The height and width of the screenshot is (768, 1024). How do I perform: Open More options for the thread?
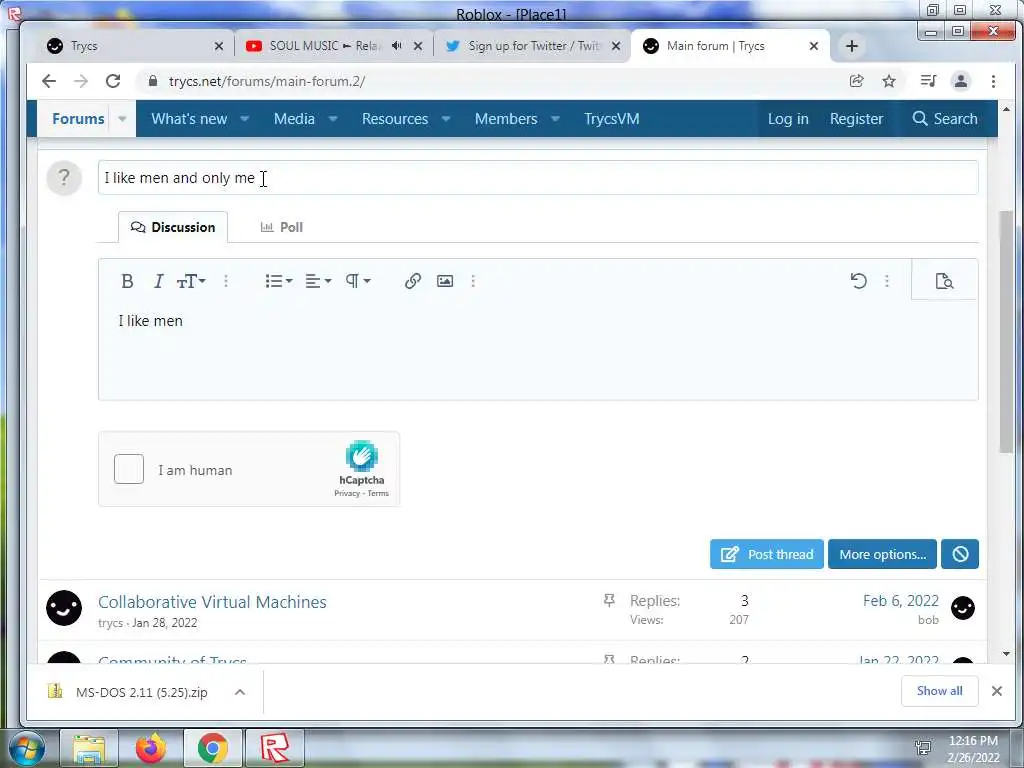(x=882, y=554)
